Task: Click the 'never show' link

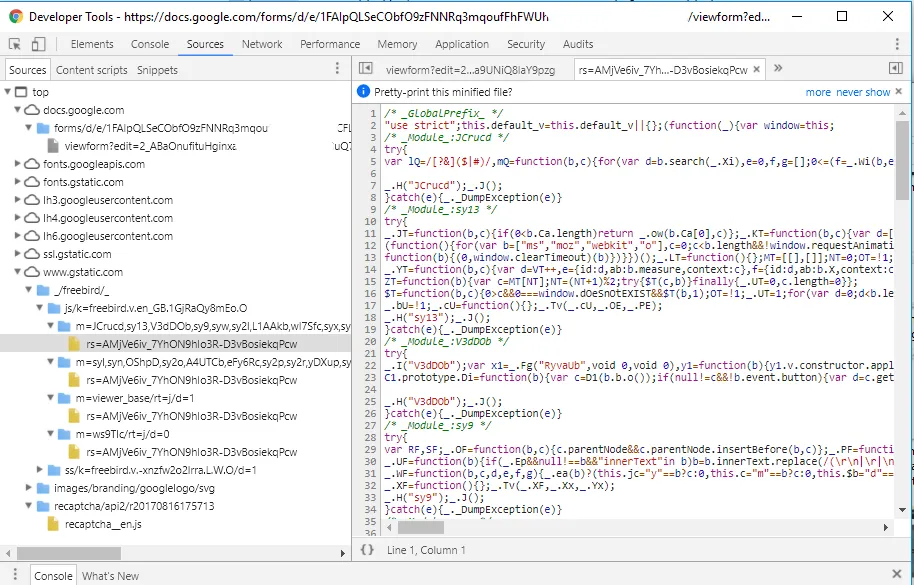Action: tap(863, 92)
